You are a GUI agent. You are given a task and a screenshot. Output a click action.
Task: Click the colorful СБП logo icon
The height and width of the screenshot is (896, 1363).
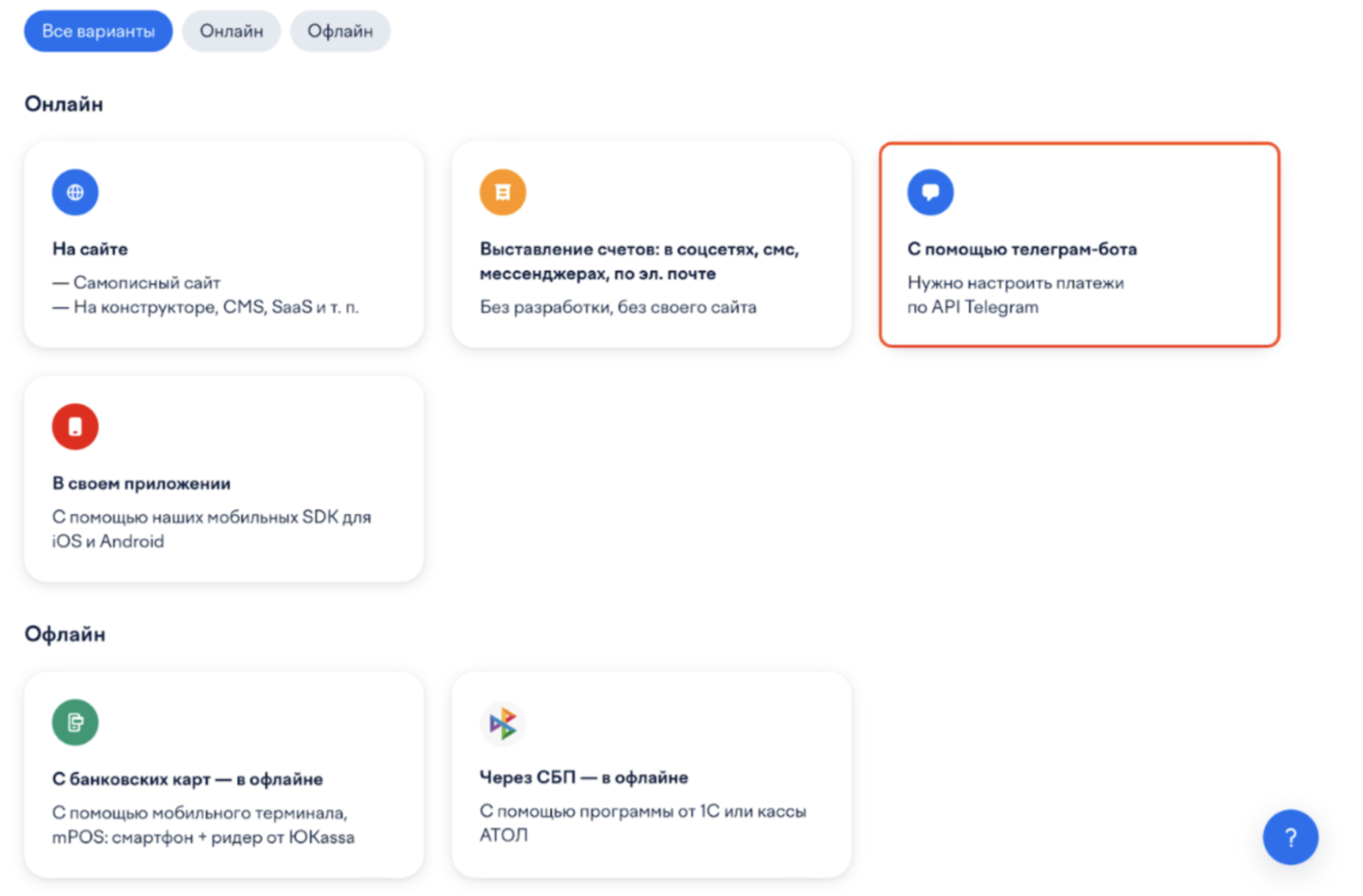pyautogui.click(x=503, y=723)
